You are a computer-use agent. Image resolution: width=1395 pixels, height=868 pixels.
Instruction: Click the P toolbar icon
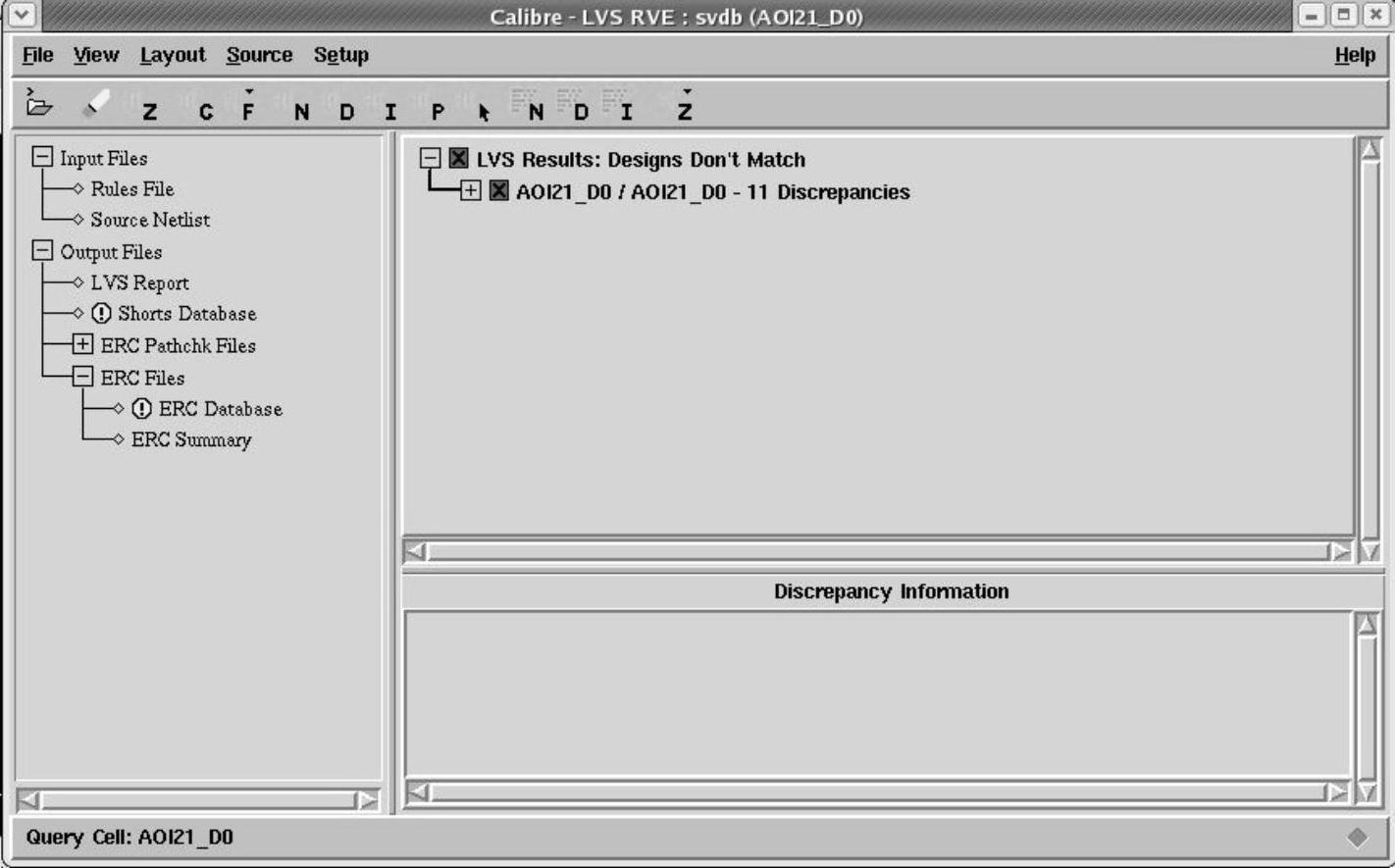point(438,112)
